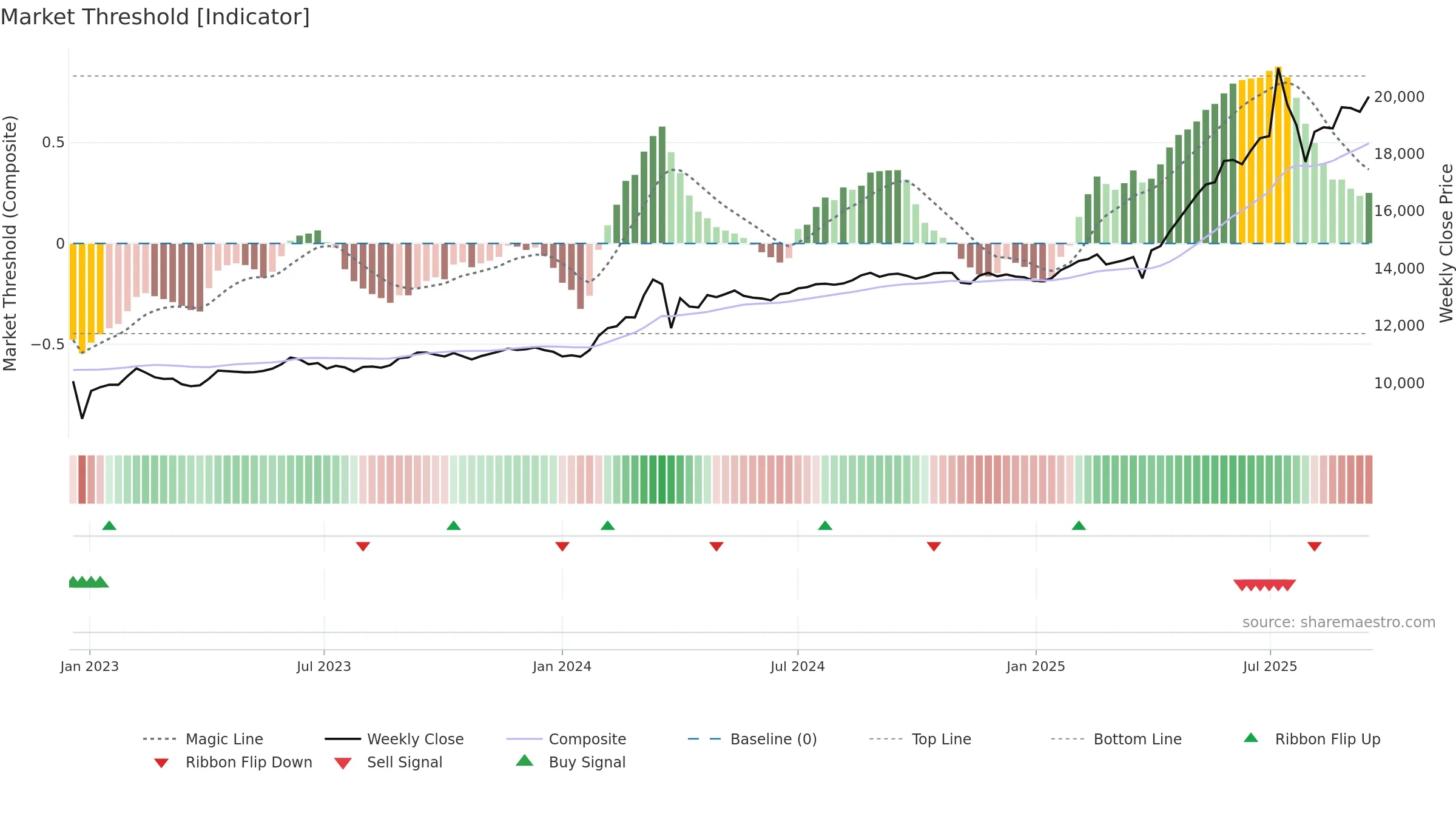The width and height of the screenshot is (1456, 819).
Task: Toggle the Bottom Line legend entry
Action: pyautogui.click(x=1116, y=739)
